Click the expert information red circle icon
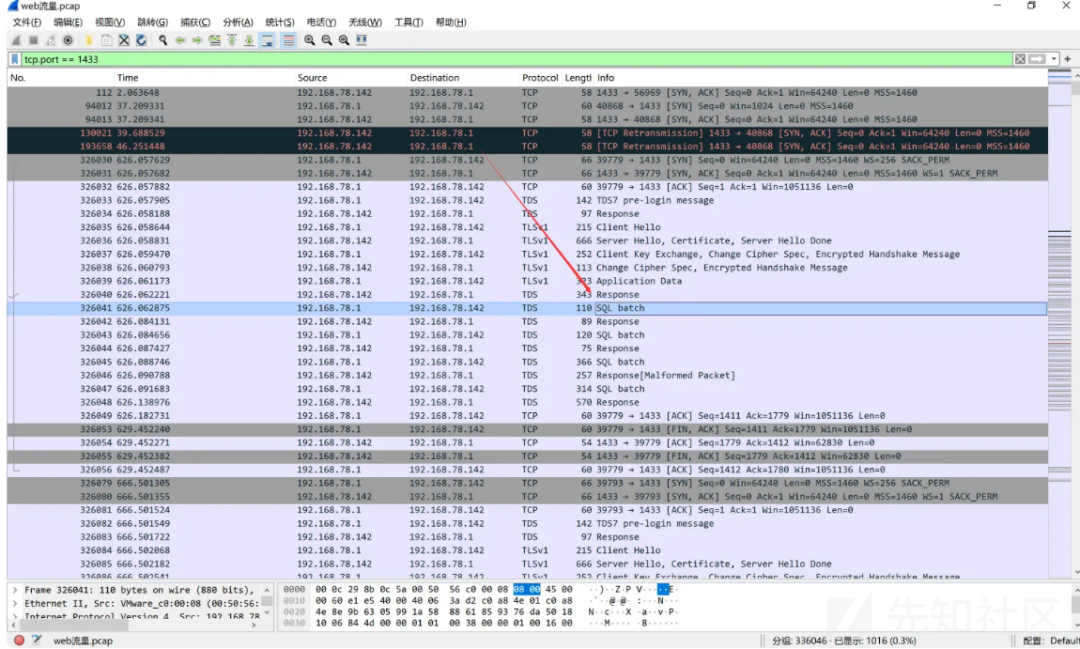The image size is (1080, 649). pos(19,640)
